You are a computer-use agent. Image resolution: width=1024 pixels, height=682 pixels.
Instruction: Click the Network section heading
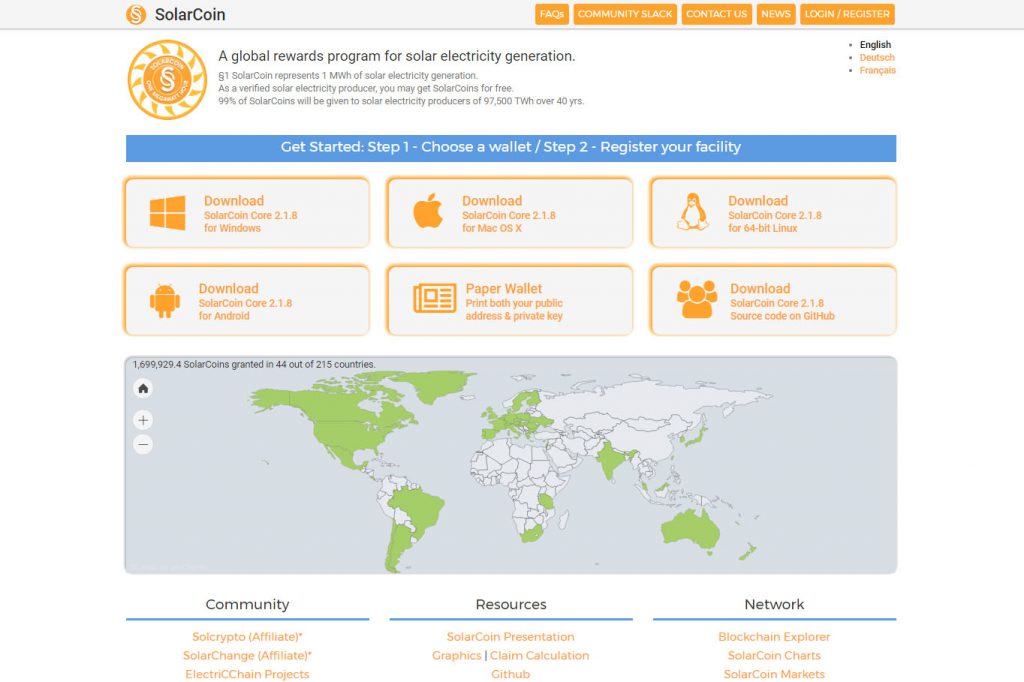pos(774,604)
